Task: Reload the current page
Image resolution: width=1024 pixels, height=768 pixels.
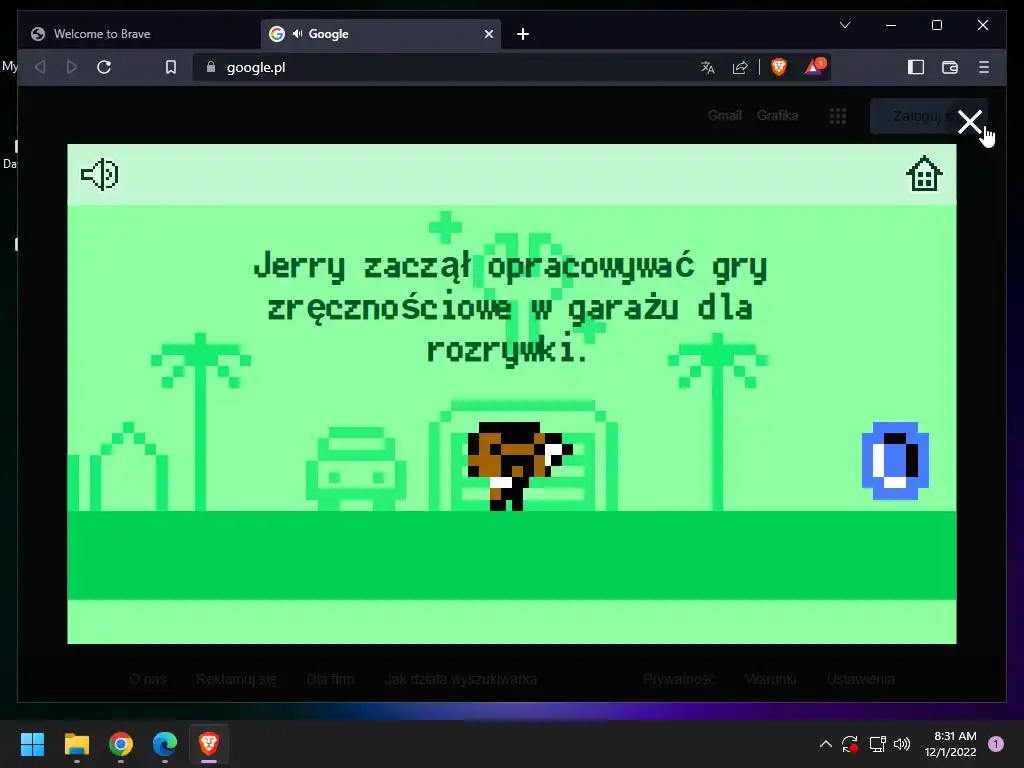Action: [x=104, y=67]
